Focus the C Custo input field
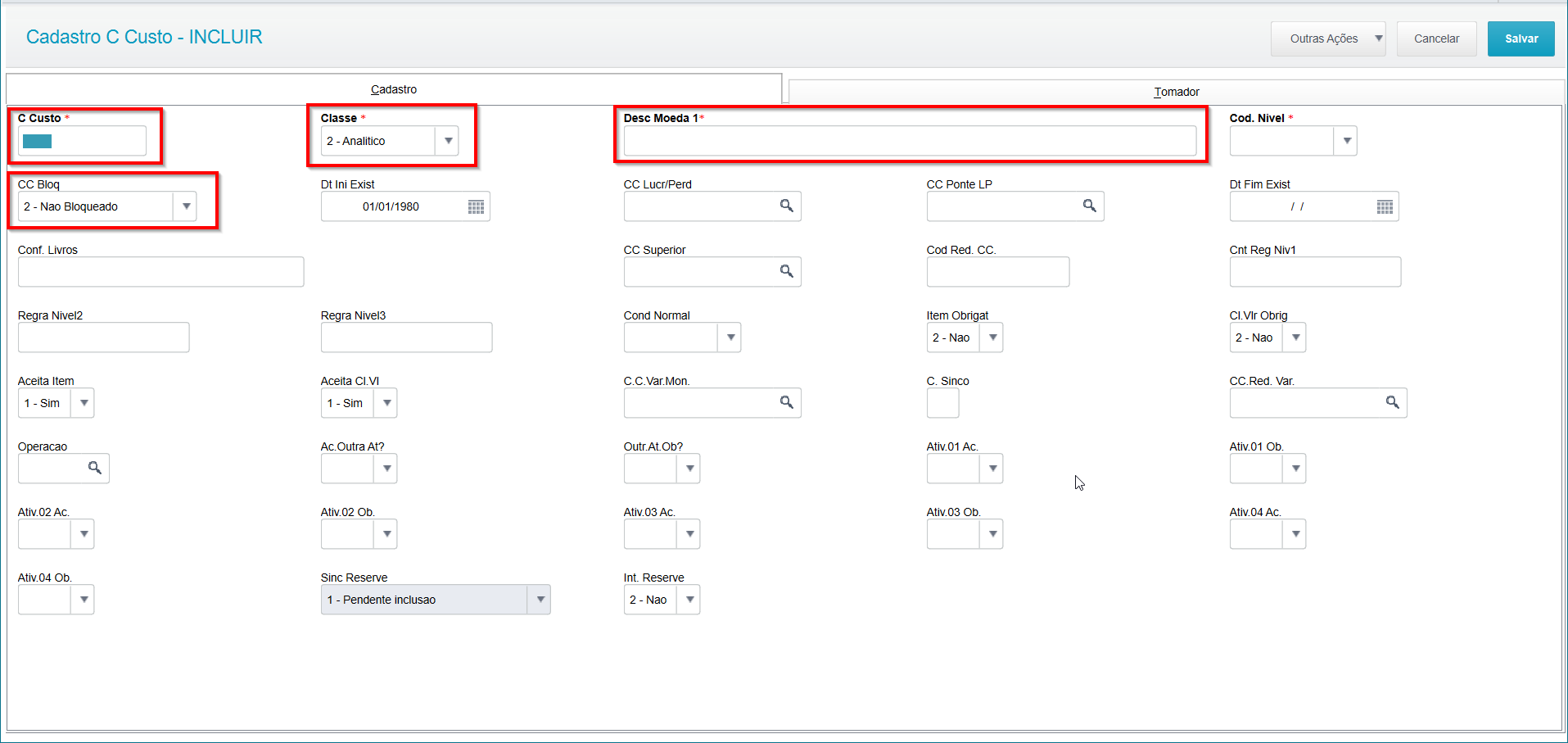Screen dimensions: 1568x743 pyautogui.click(x=82, y=141)
